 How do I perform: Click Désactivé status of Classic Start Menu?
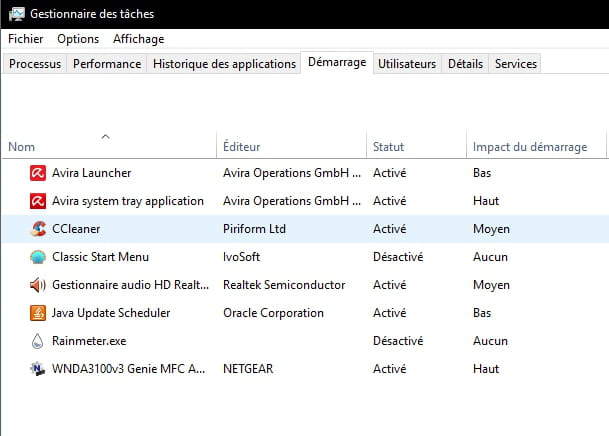click(x=398, y=257)
